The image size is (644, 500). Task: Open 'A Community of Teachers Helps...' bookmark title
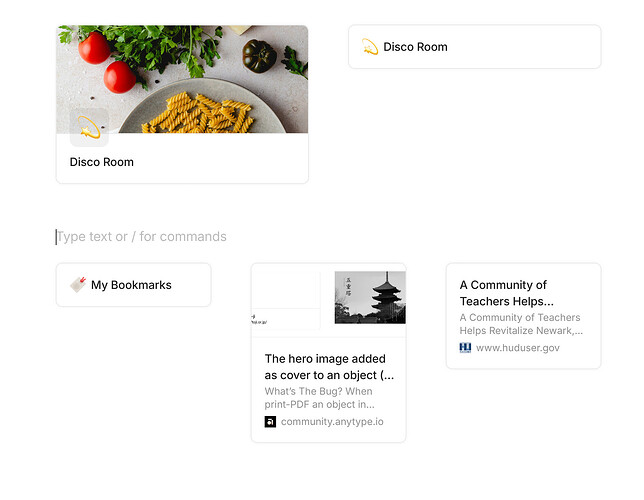click(x=507, y=293)
